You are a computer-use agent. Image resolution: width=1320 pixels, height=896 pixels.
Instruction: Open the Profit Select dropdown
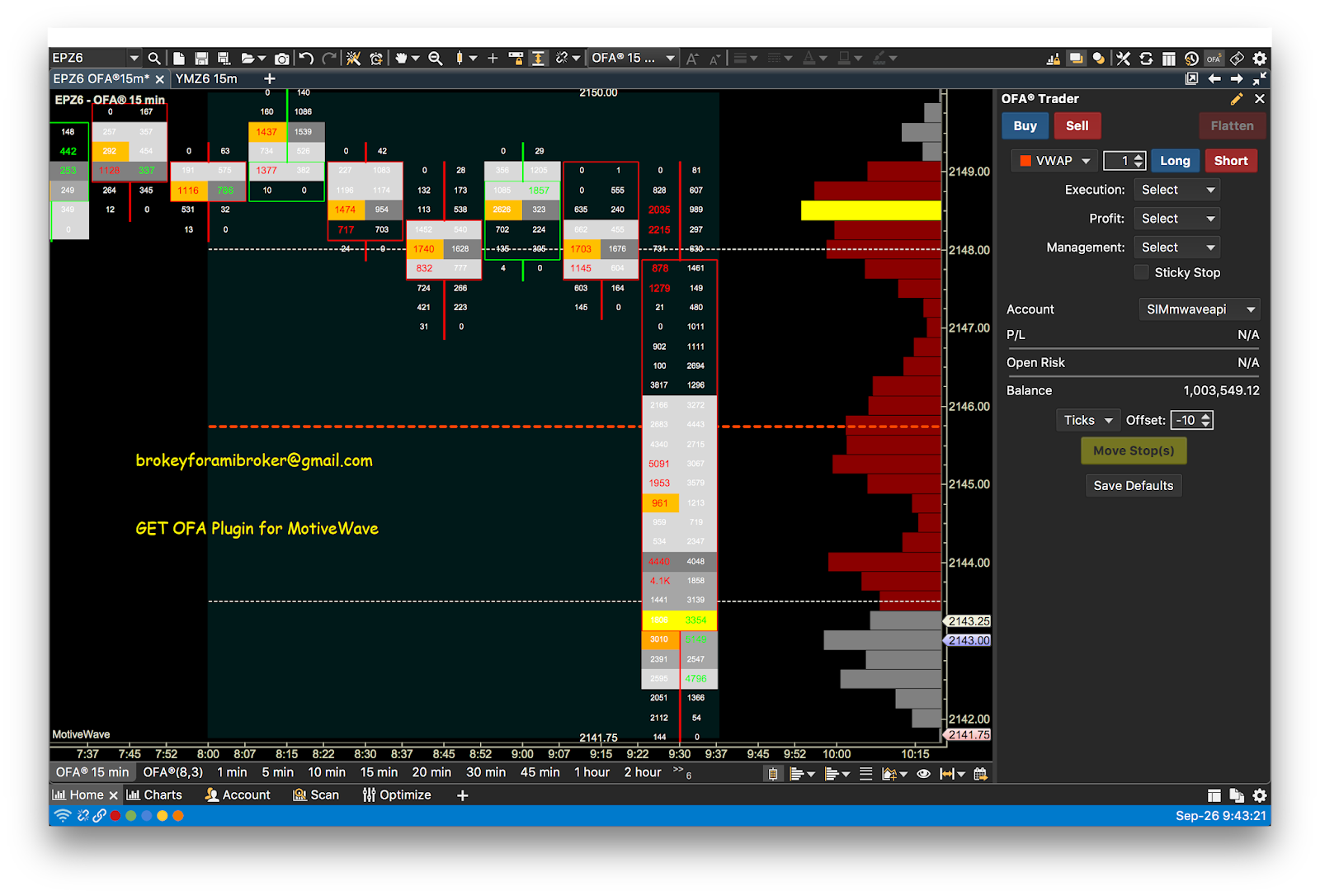click(1177, 219)
